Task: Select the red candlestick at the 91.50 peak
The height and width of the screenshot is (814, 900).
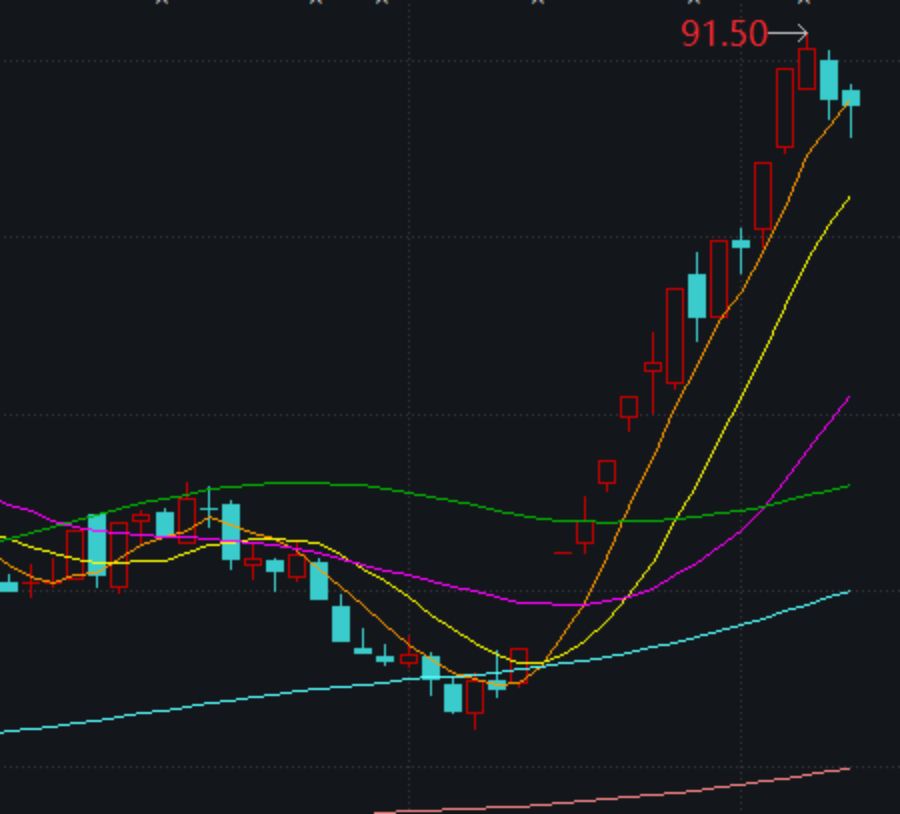Action: click(807, 69)
